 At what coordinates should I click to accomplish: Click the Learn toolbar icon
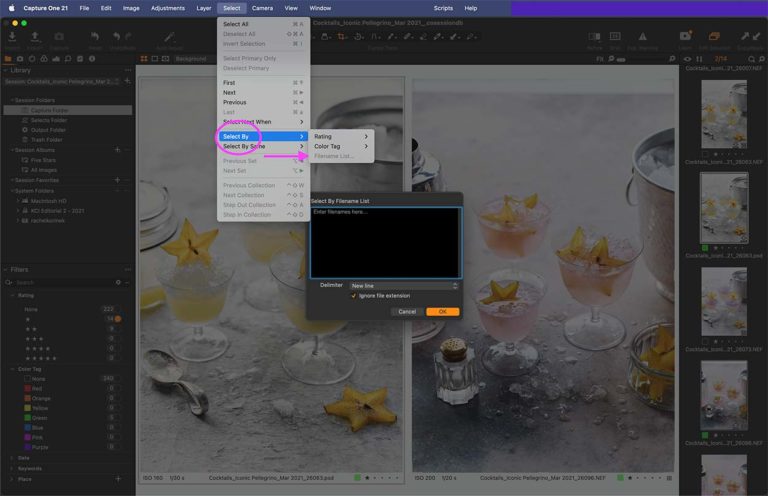(x=685, y=37)
